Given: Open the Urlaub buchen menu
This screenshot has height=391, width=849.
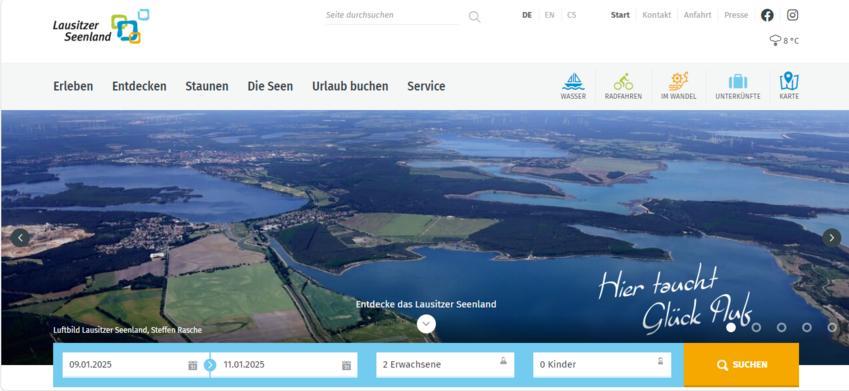Looking at the screenshot, I should 350,86.
